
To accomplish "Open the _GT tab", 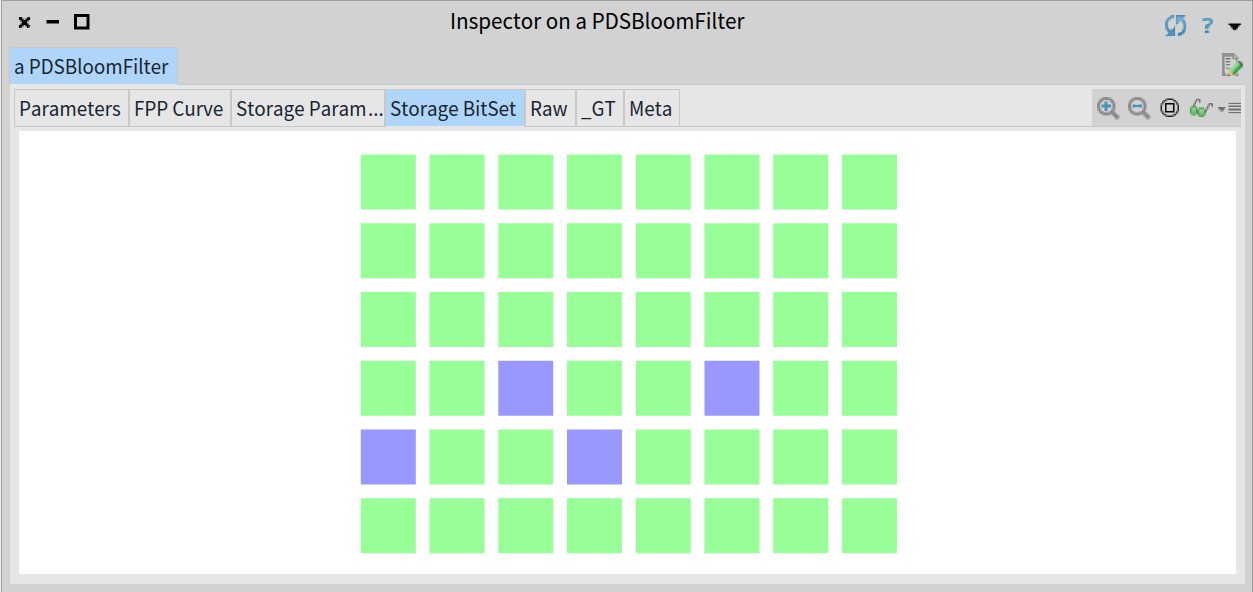I will (x=598, y=109).
